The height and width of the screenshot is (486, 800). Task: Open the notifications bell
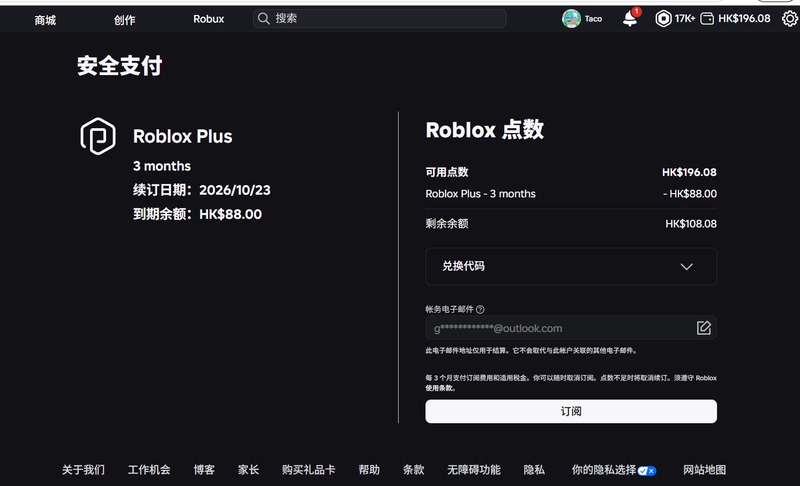[630, 19]
